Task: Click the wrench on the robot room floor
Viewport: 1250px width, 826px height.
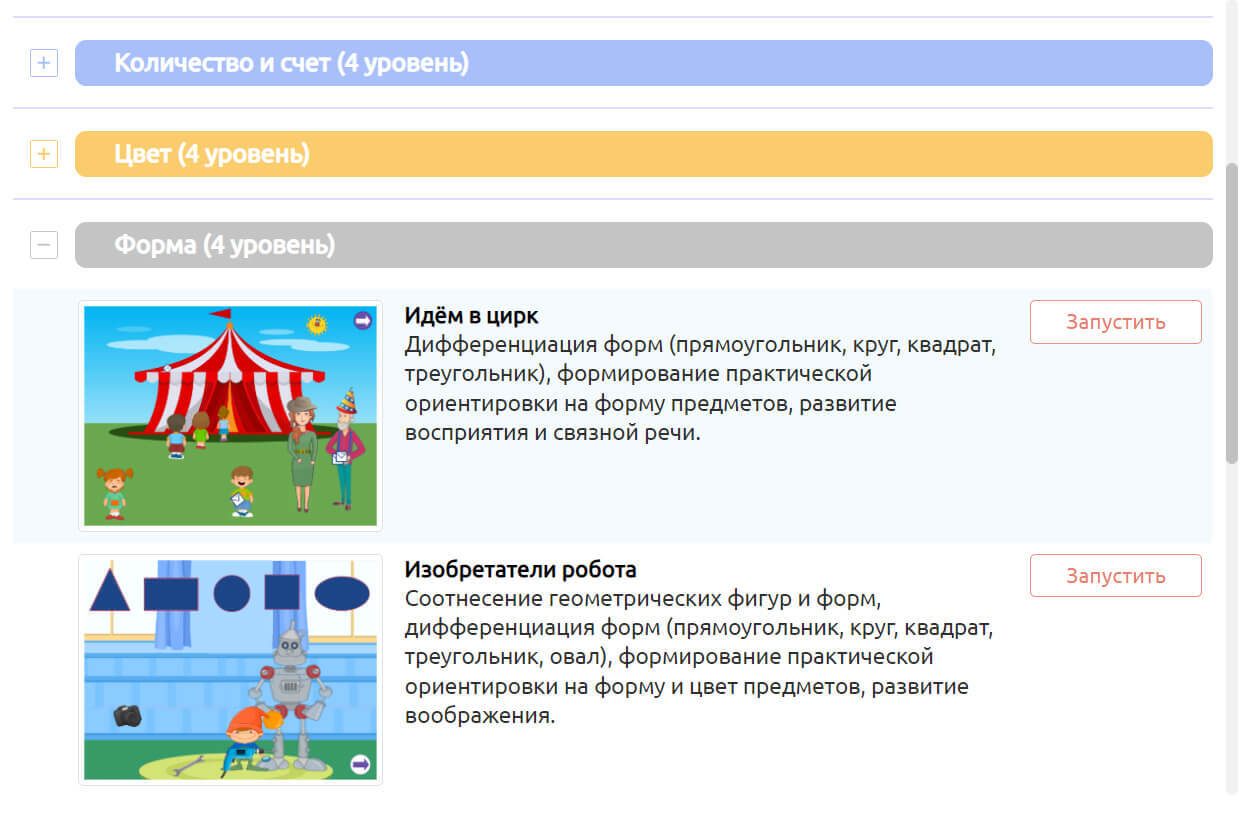Action: 188,767
